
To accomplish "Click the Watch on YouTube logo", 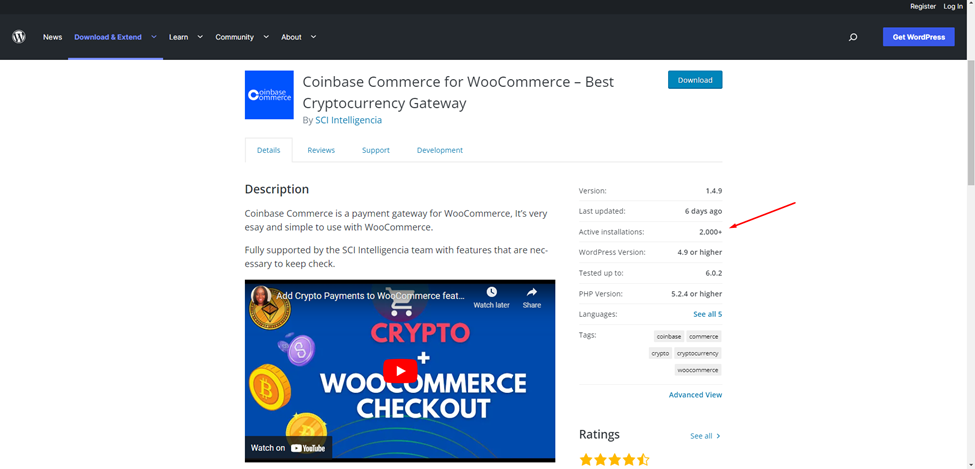I will 288,448.
